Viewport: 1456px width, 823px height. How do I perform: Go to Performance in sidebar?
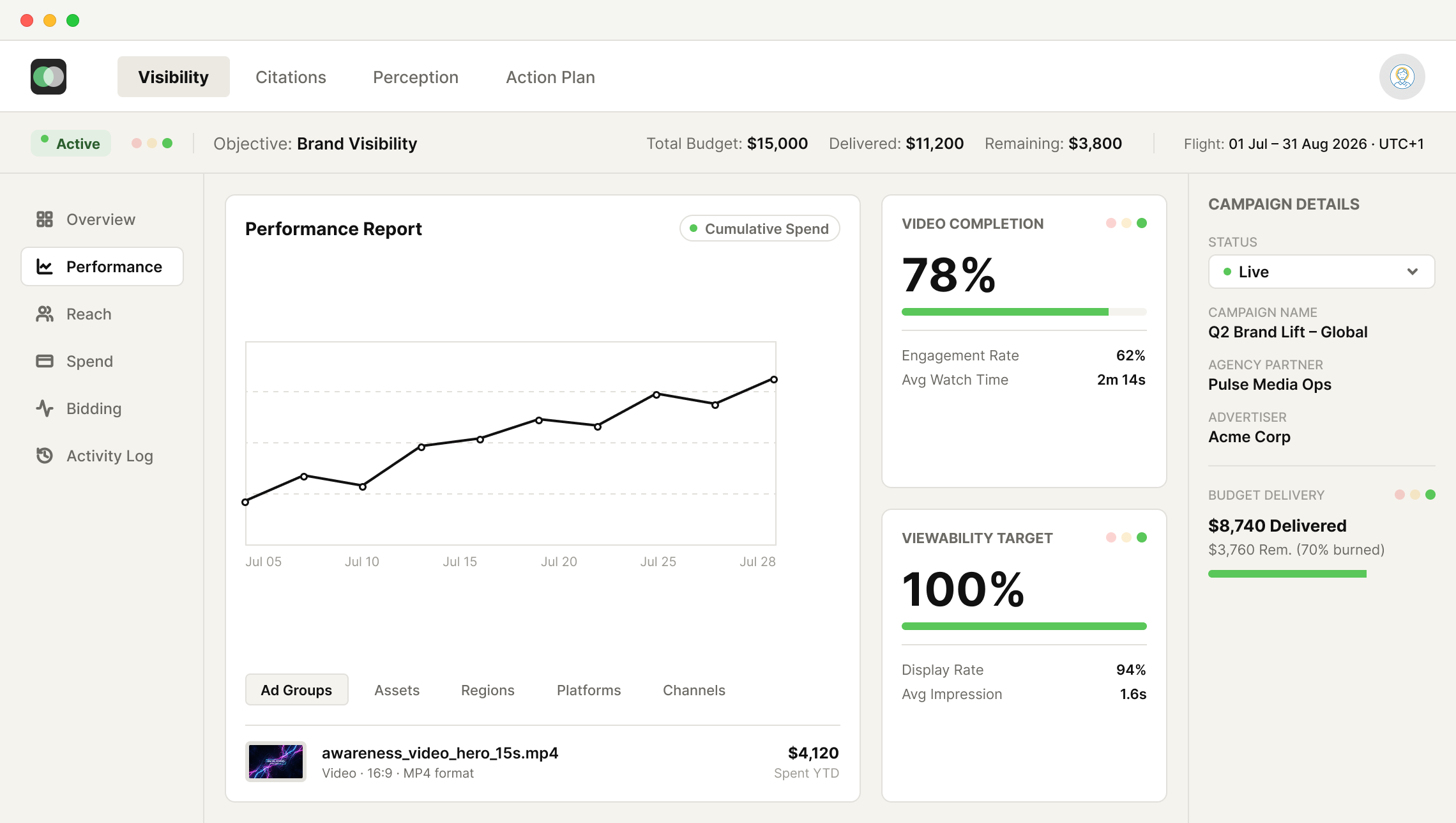click(102, 266)
